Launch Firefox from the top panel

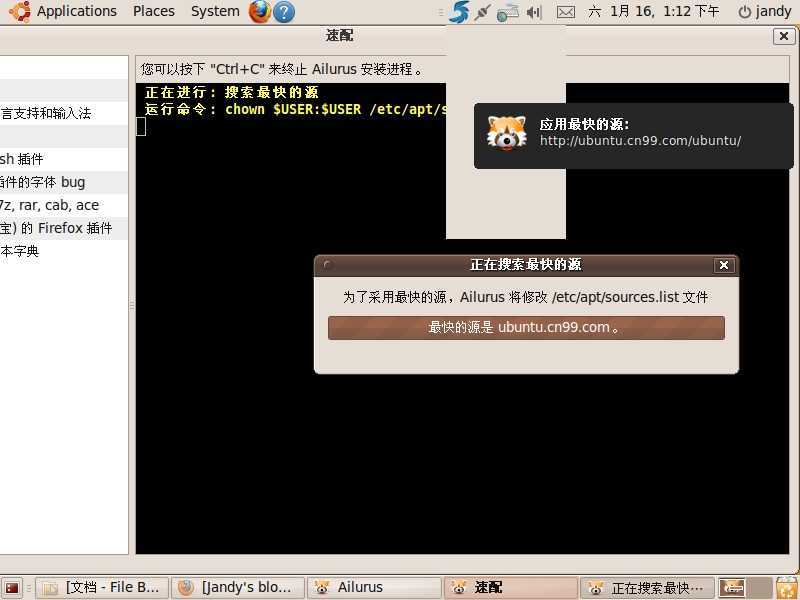click(260, 12)
